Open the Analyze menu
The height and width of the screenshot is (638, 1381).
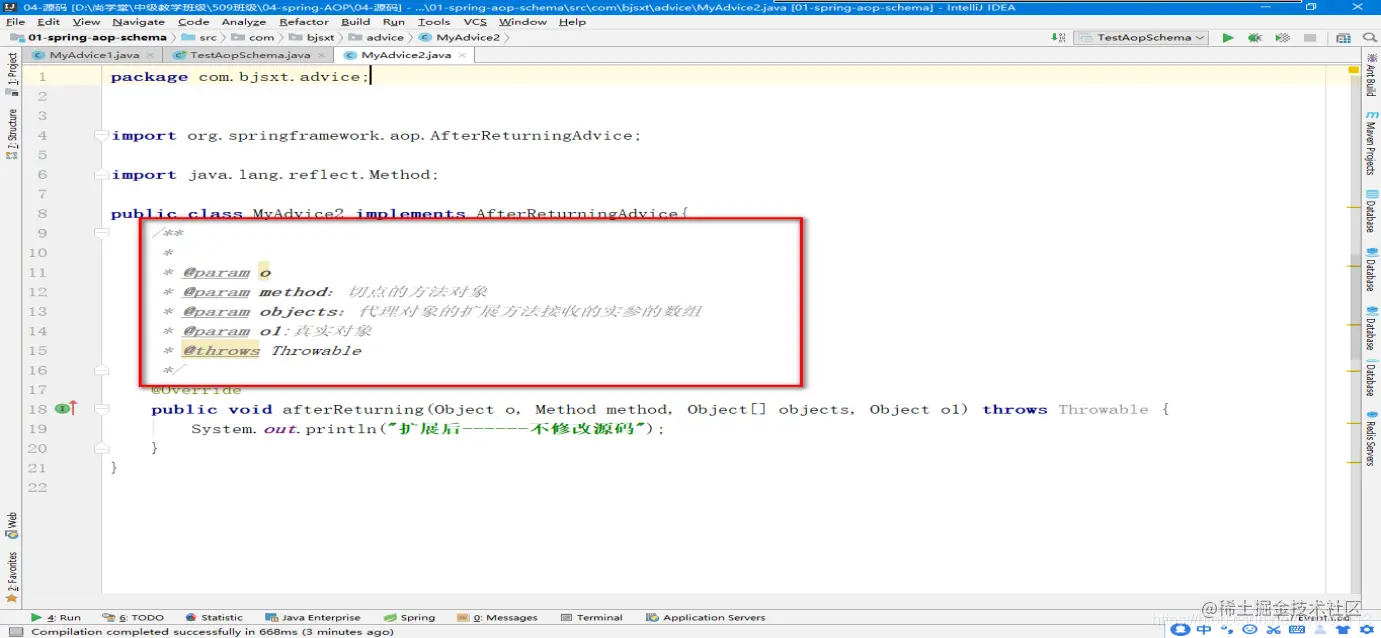click(244, 22)
